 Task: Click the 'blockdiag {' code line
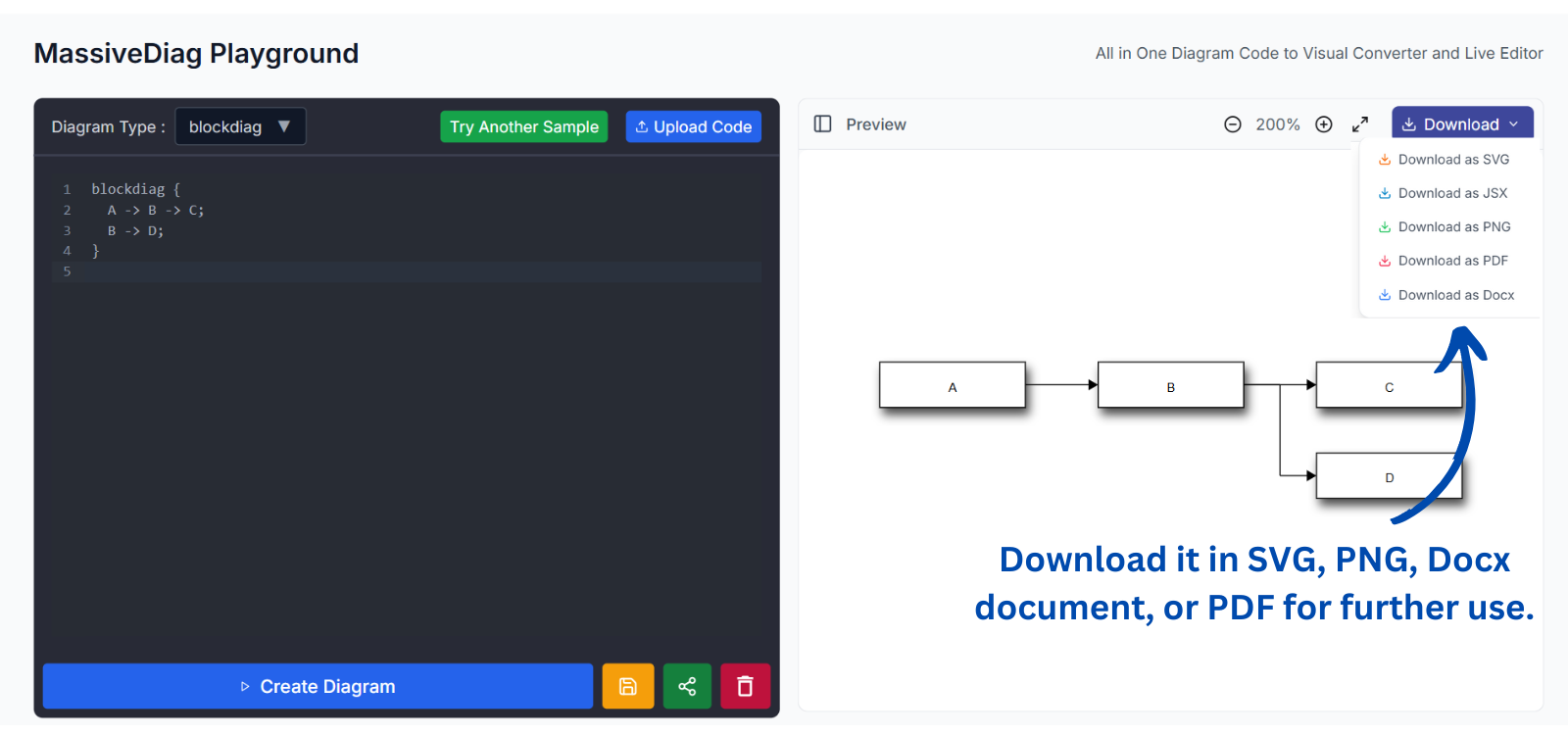[x=136, y=189]
